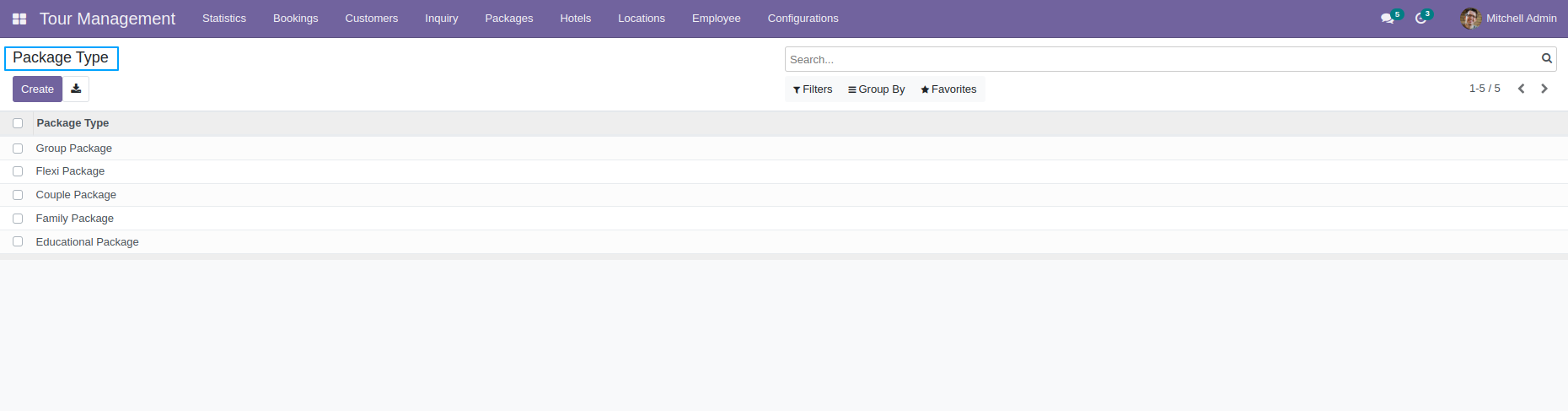Click the import records download icon
The image size is (1568, 411).
[76, 89]
